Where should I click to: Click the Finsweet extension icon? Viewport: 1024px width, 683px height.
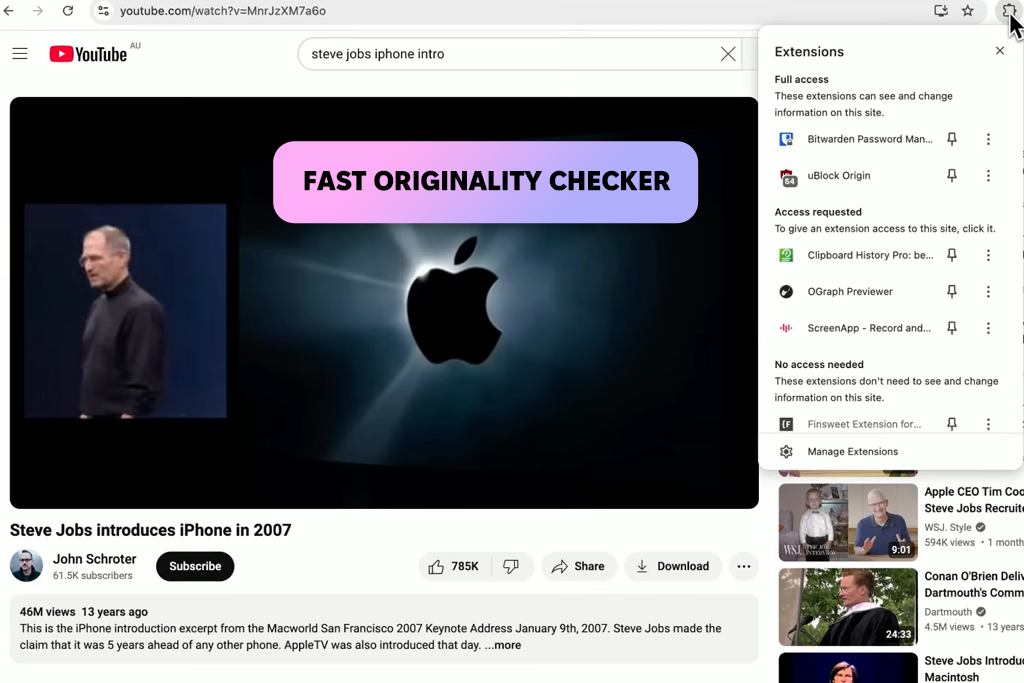tap(786, 424)
